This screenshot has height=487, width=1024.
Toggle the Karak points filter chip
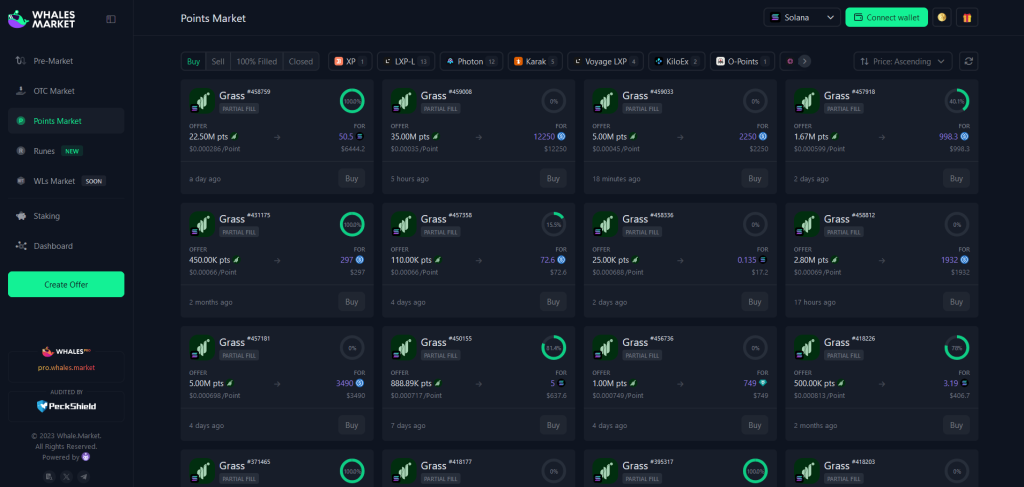pyautogui.click(x=535, y=61)
